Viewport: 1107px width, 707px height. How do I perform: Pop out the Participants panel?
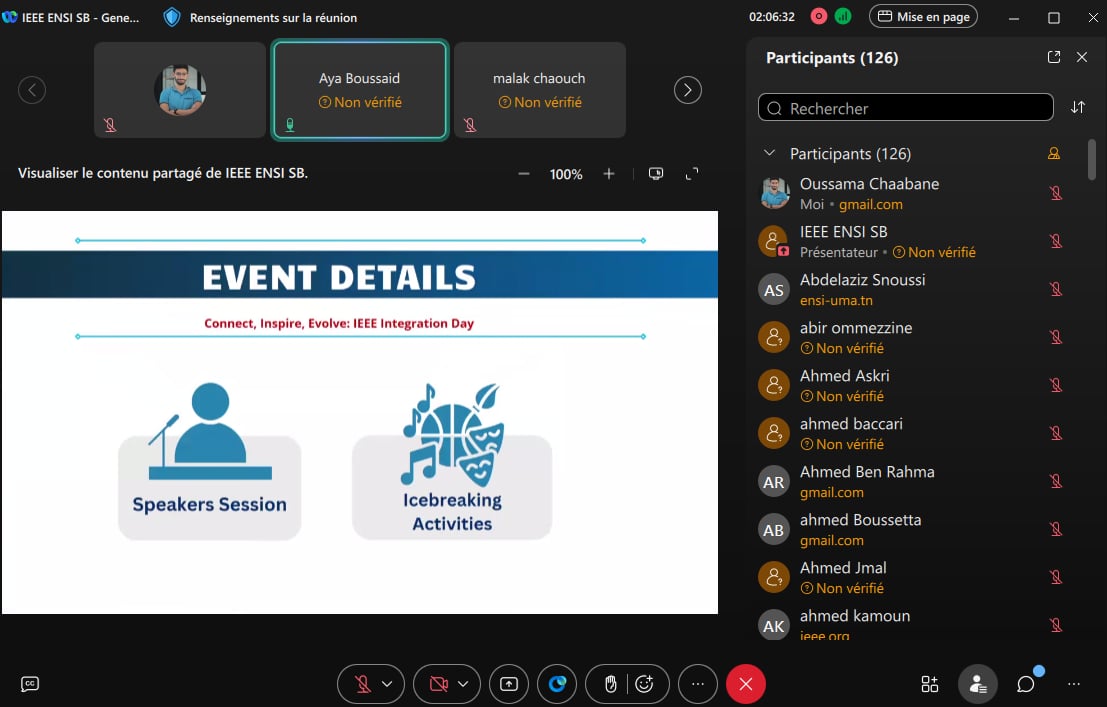1054,57
